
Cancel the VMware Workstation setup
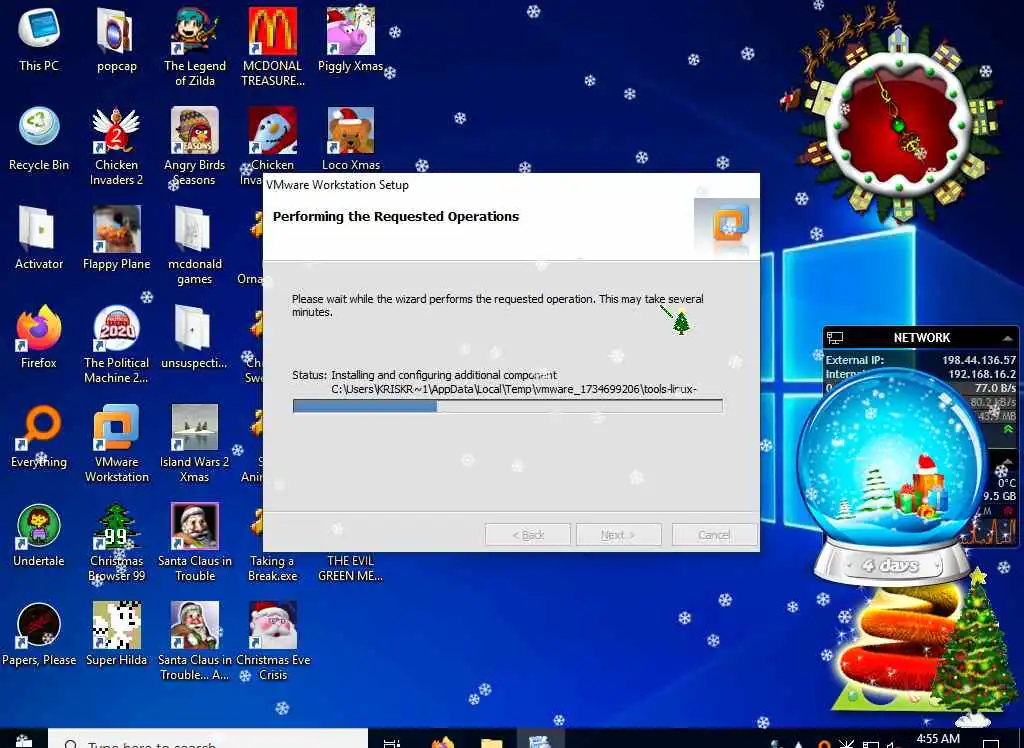[x=714, y=535]
